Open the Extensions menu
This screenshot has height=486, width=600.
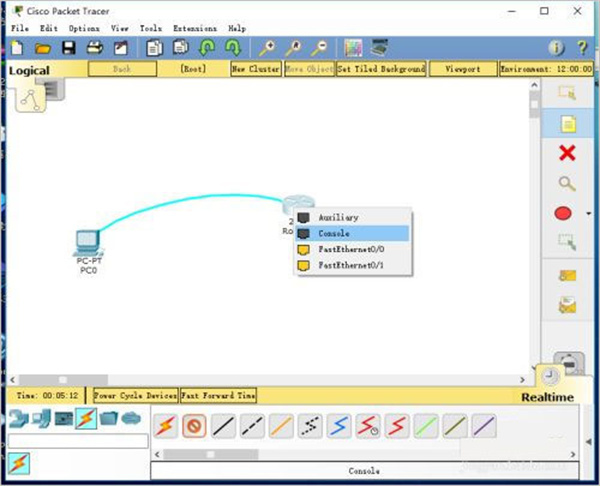click(193, 29)
